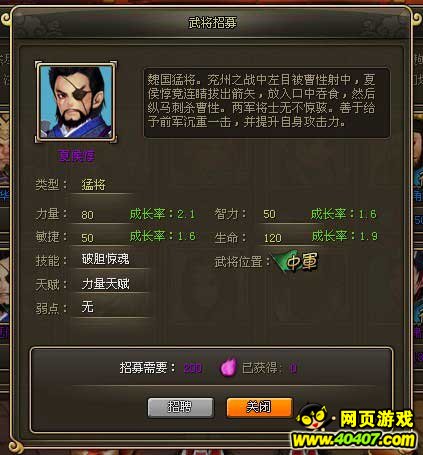Select the 破胆惊魂 skill field
The width and height of the screenshot is (423, 455).
click(x=110, y=259)
